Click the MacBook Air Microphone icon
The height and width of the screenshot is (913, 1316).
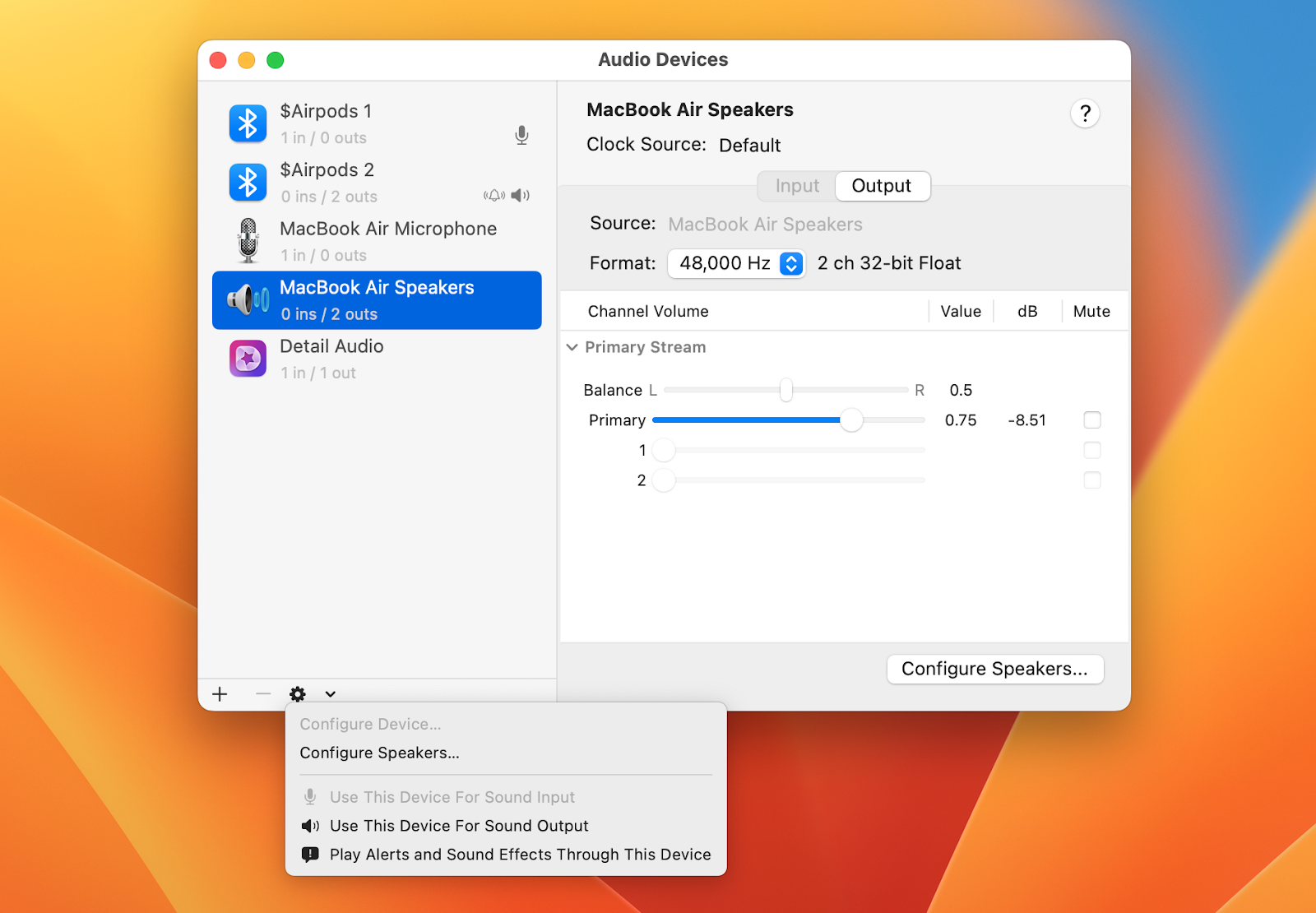pyautogui.click(x=249, y=240)
